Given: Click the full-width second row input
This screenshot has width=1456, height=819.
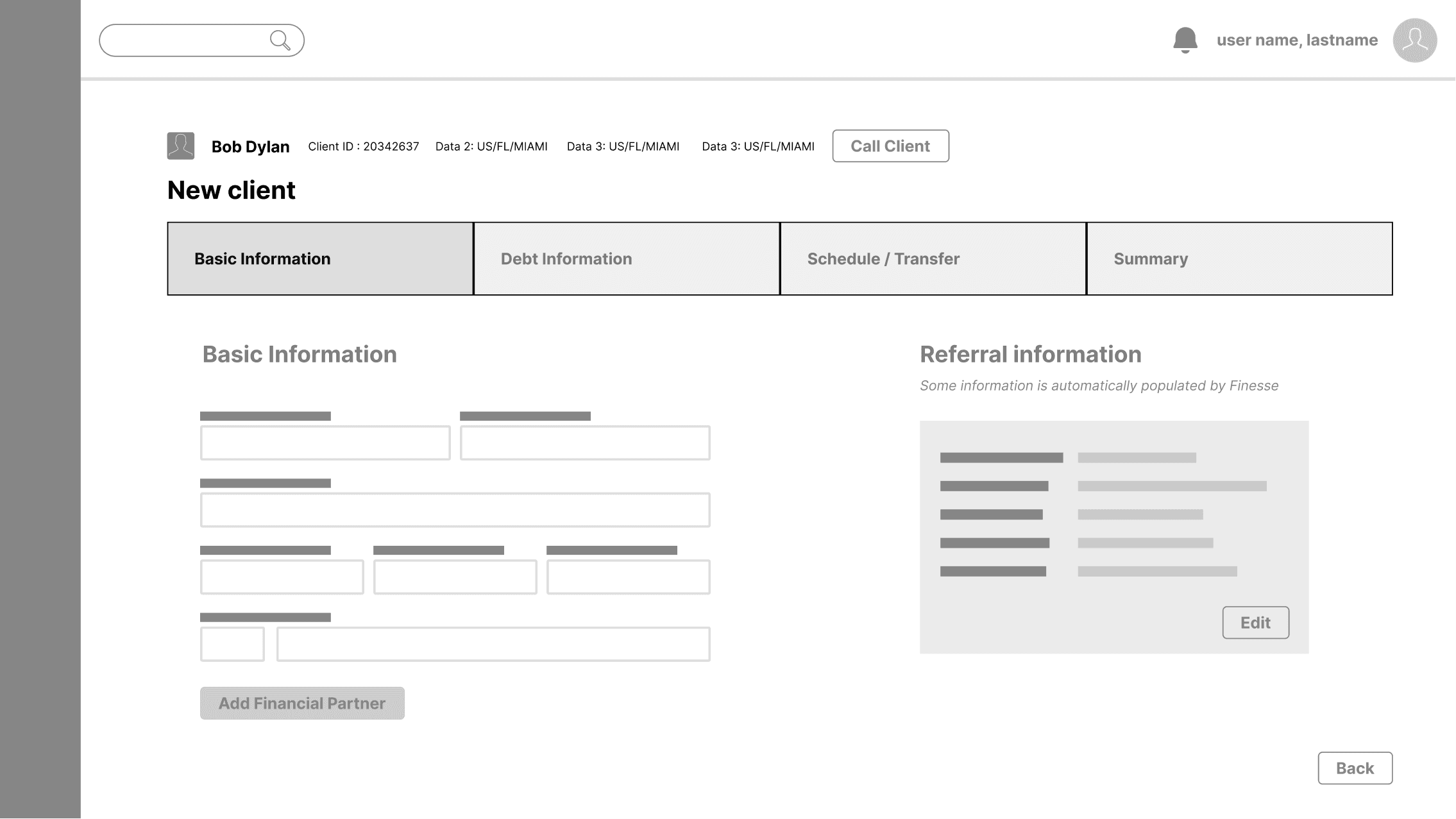Looking at the screenshot, I should coord(455,511).
